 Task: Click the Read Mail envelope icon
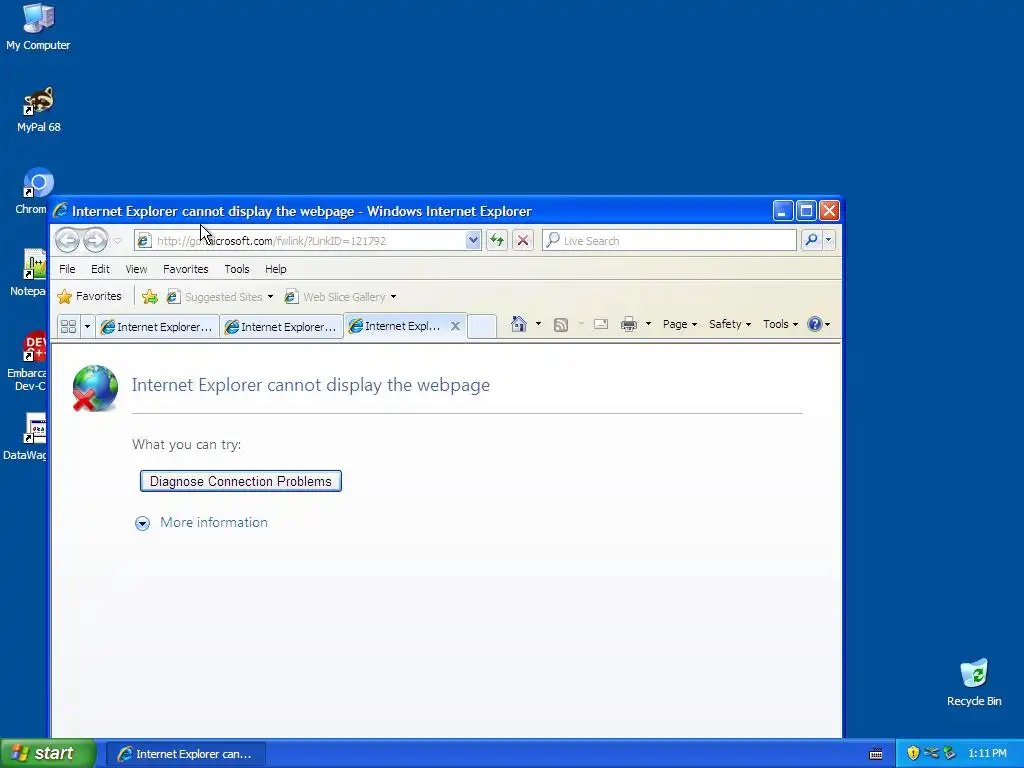(601, 325)
